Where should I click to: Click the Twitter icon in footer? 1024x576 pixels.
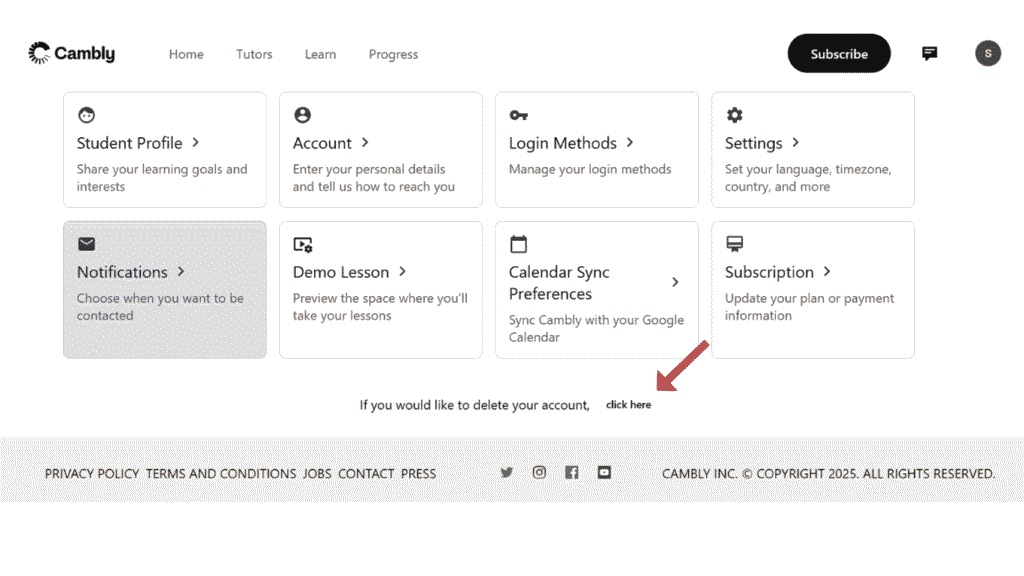tap(507, 473)
